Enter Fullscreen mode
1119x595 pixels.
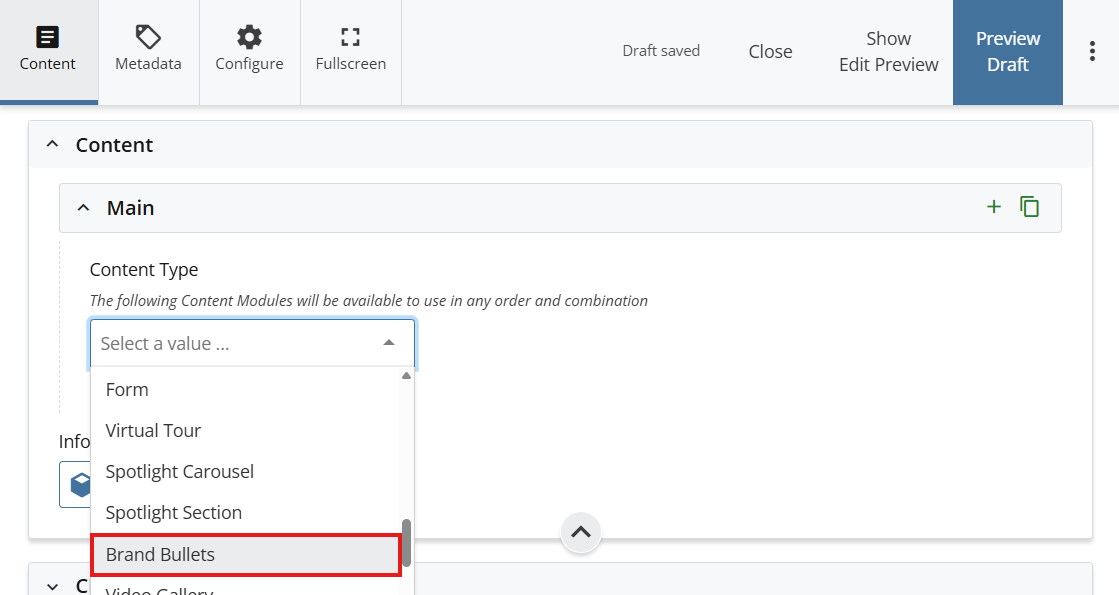coord(350,51)
